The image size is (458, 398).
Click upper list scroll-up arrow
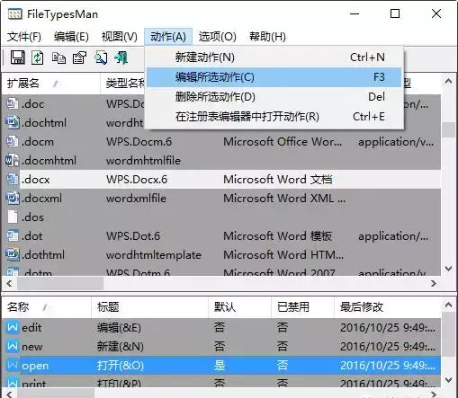pyautogui.click(x=449, y=81)
